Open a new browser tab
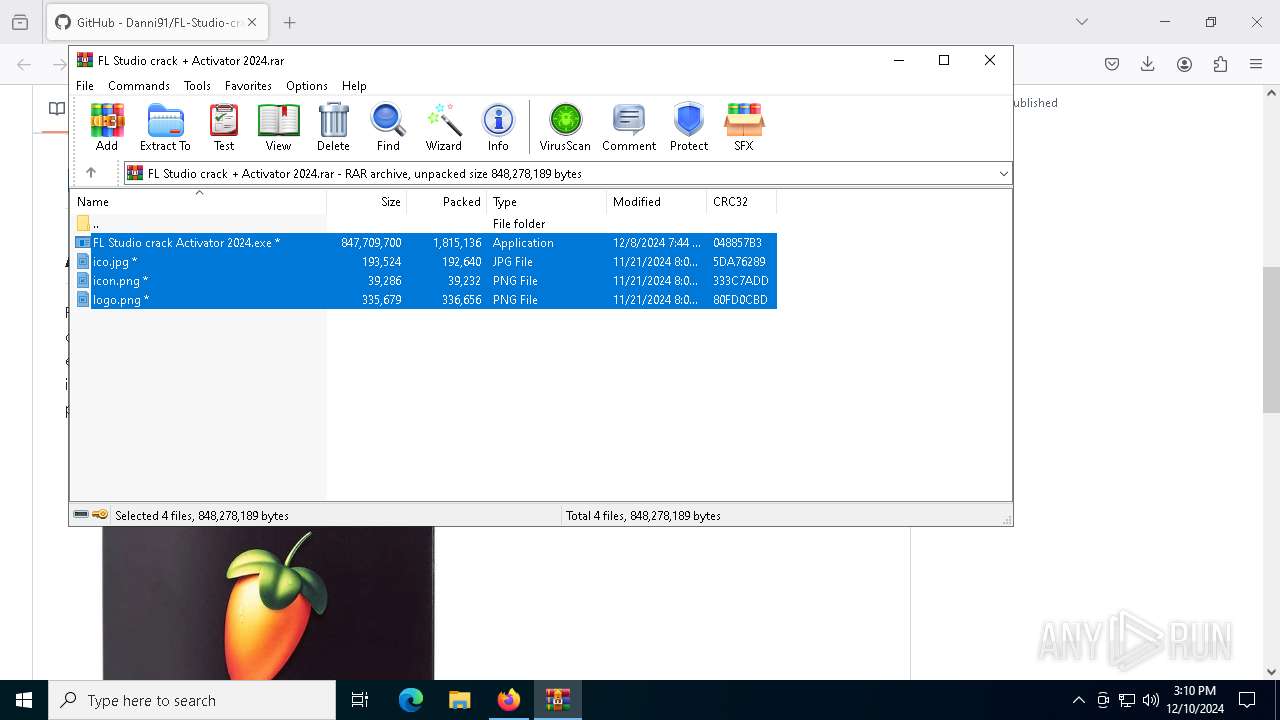 pos(290,22)
